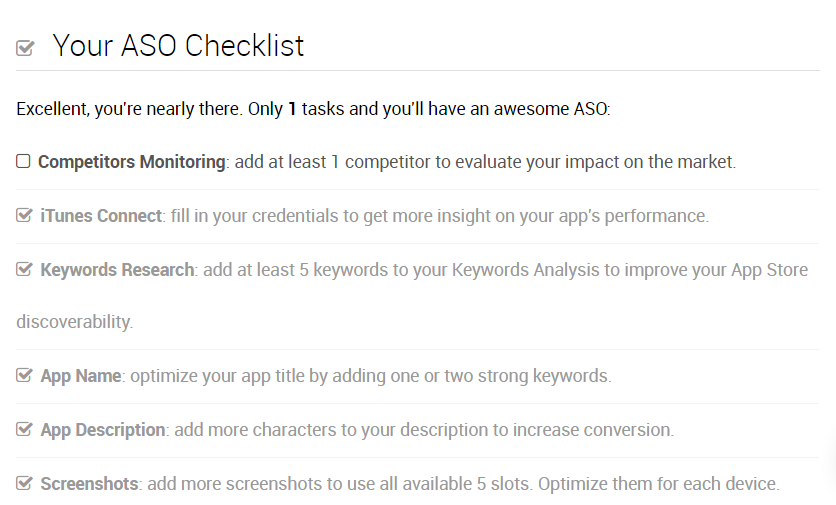Select the Keywords Research bold label
This screenshot has width=836, height=505.
(x=117, y=270)
